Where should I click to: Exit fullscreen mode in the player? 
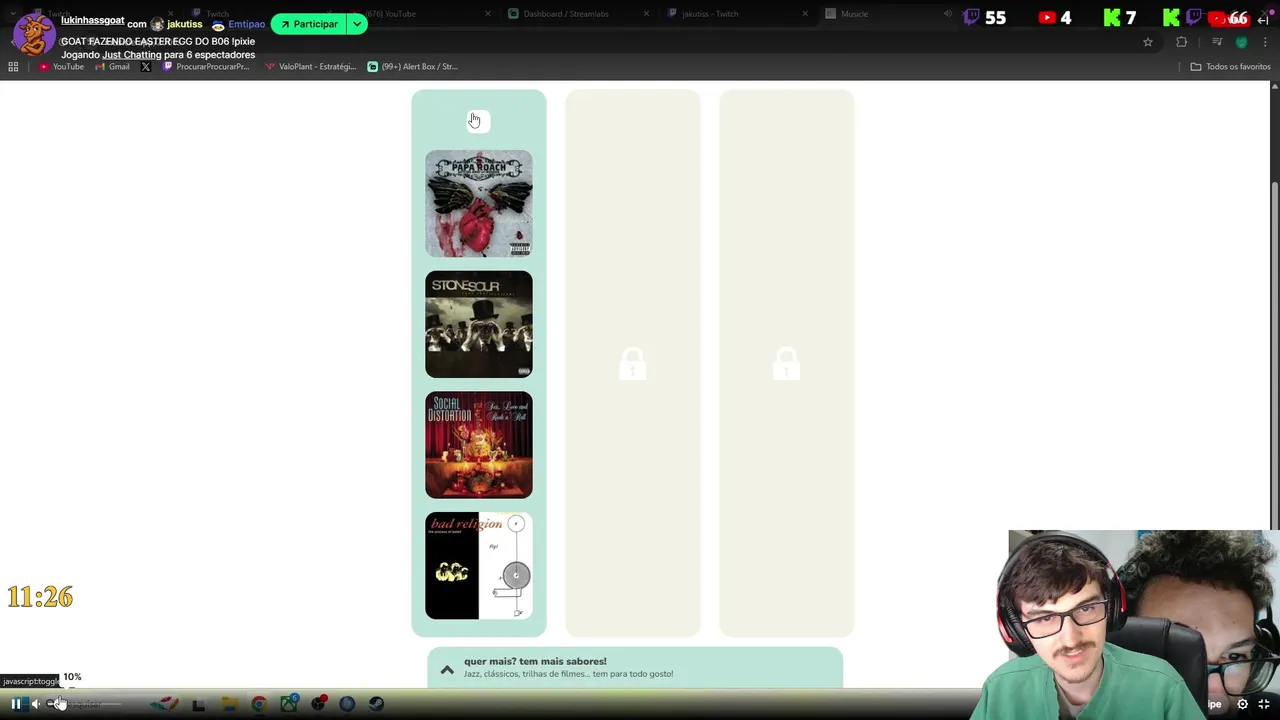coord(1264,704)
